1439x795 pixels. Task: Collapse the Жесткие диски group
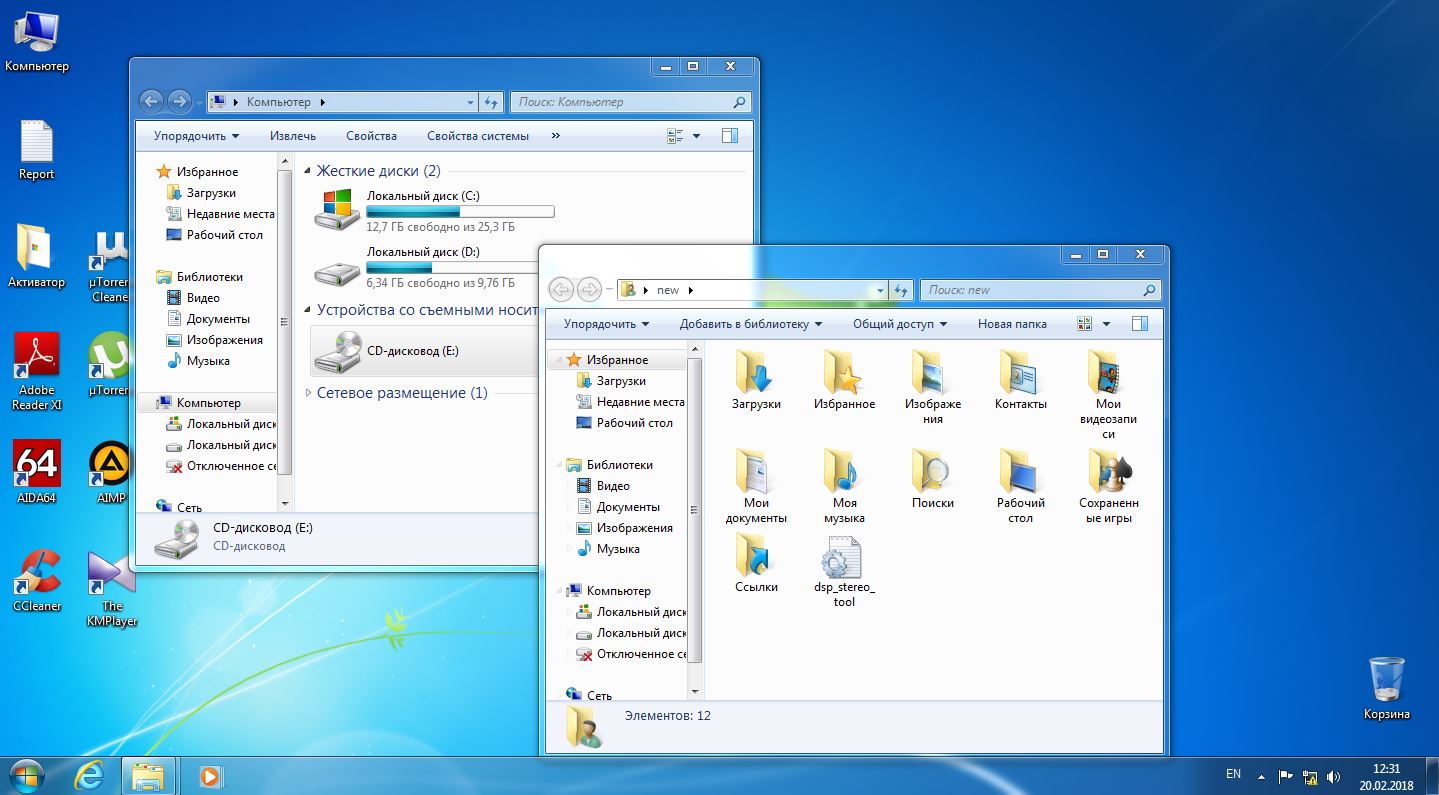coord(308,171)
